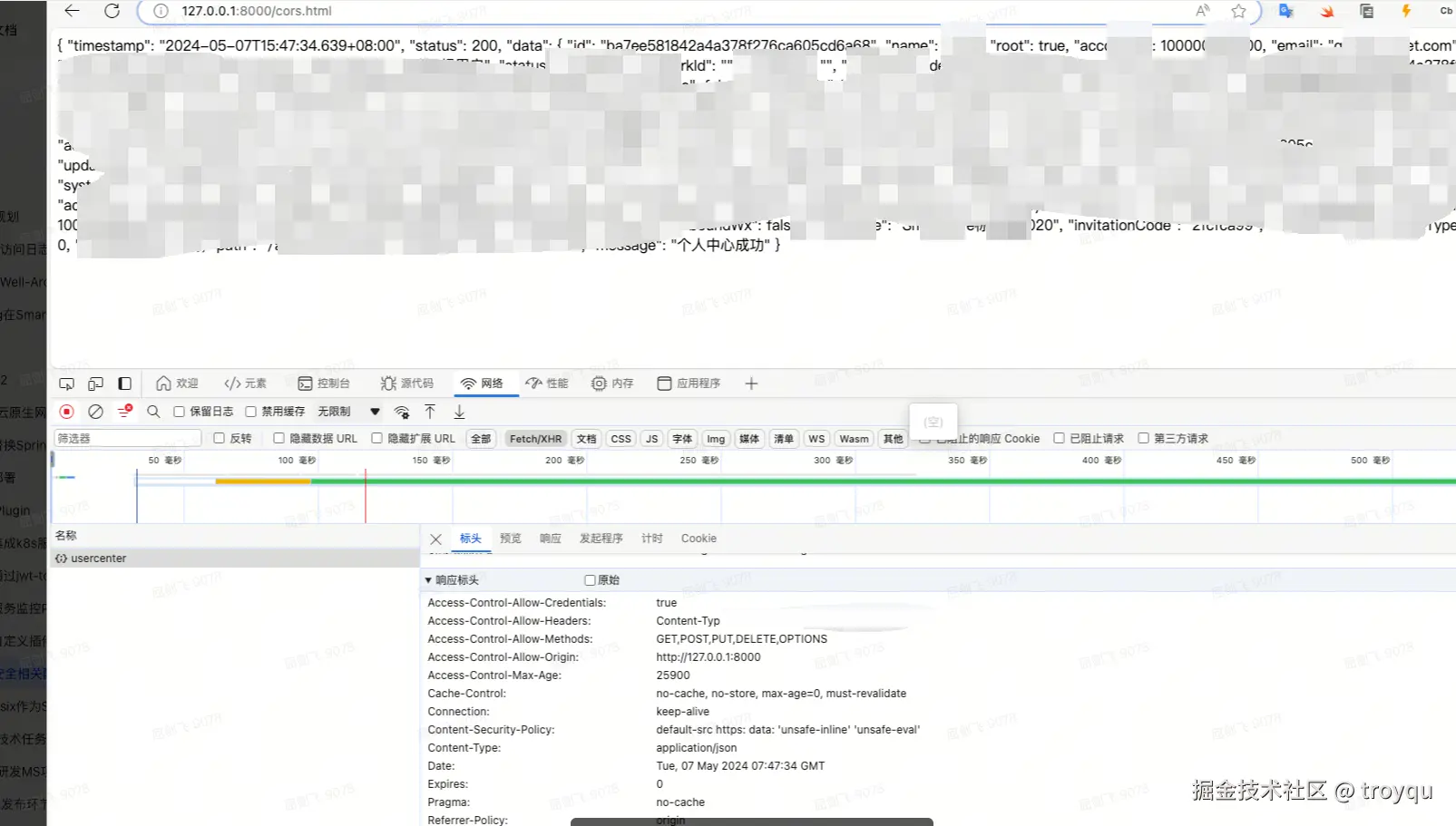Screen dimensions: 1456x826
Task: Open the Headers (标头) detail tab
Action: [470, 539]
